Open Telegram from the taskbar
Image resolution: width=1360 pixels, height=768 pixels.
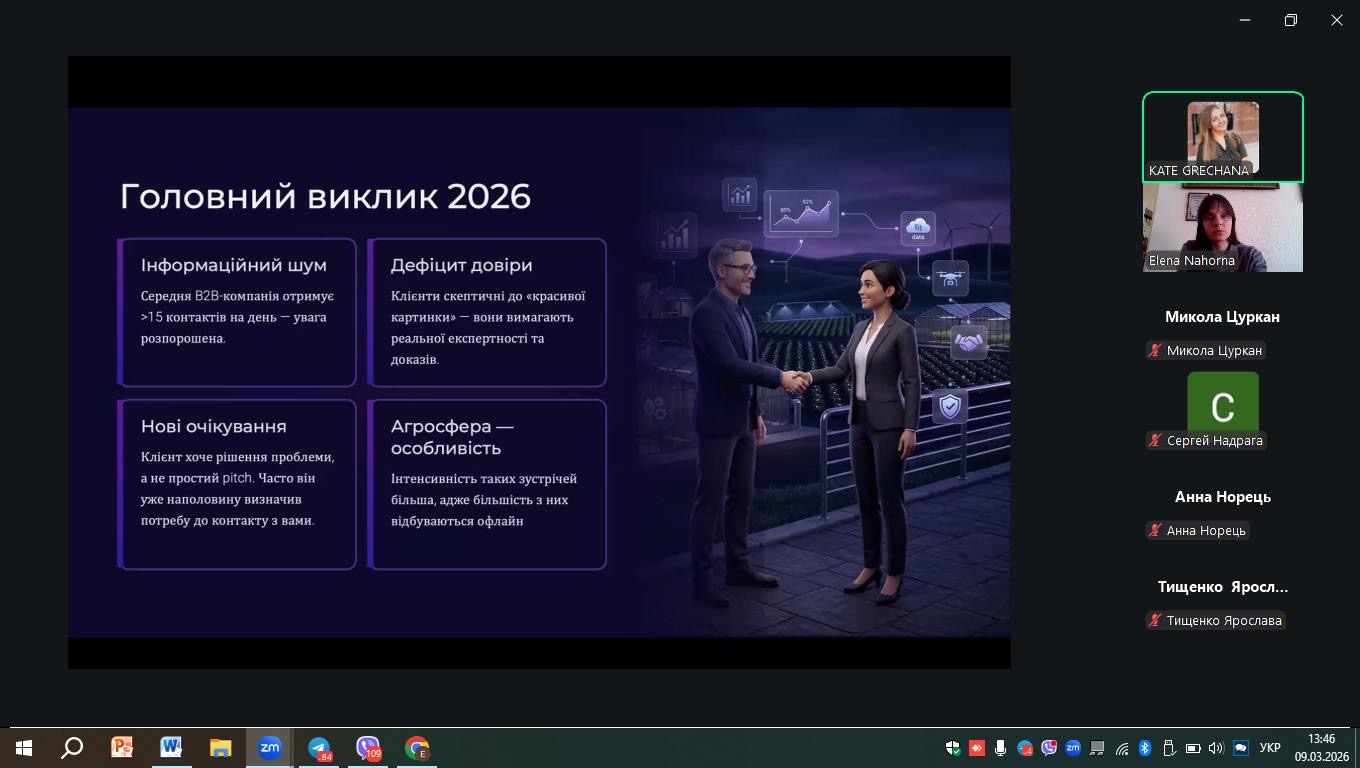(319, 748)
